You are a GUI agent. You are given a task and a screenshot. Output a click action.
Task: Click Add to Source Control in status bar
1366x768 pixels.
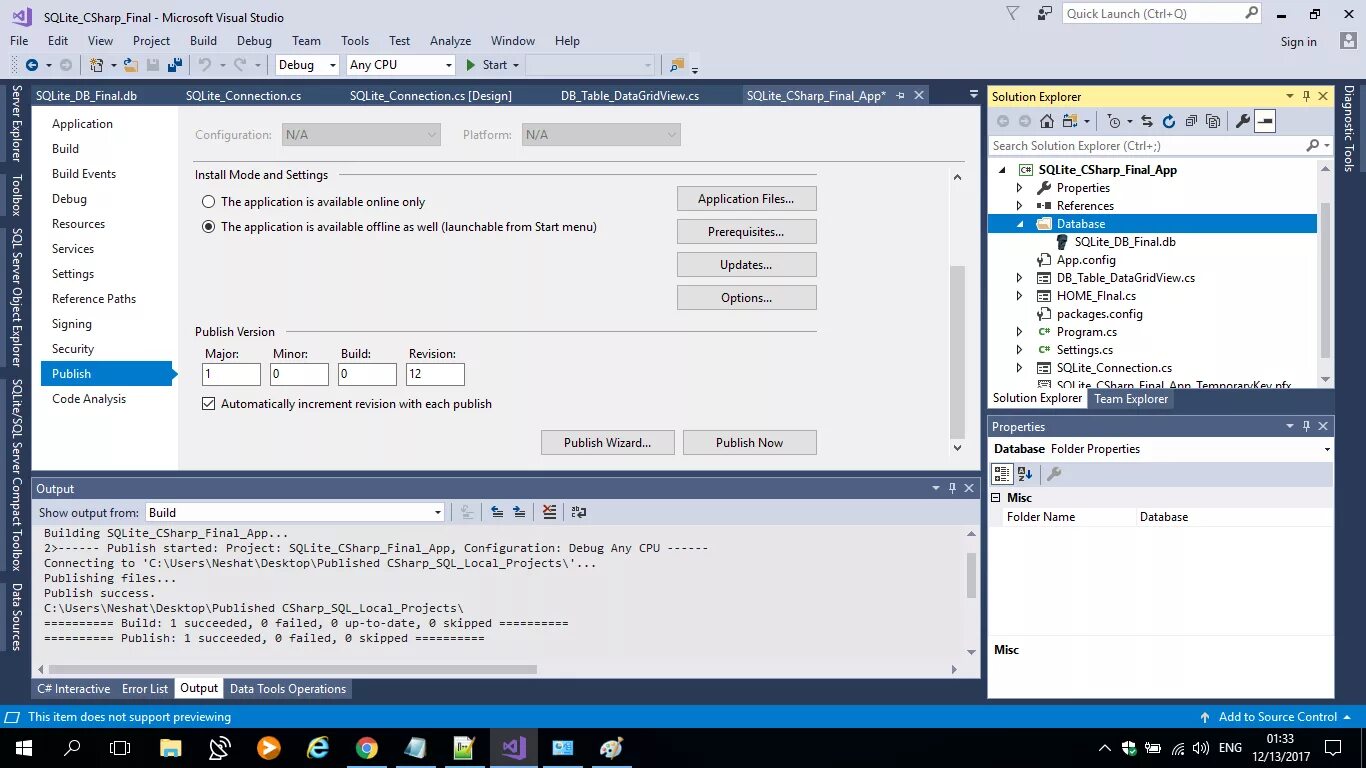1277,717
